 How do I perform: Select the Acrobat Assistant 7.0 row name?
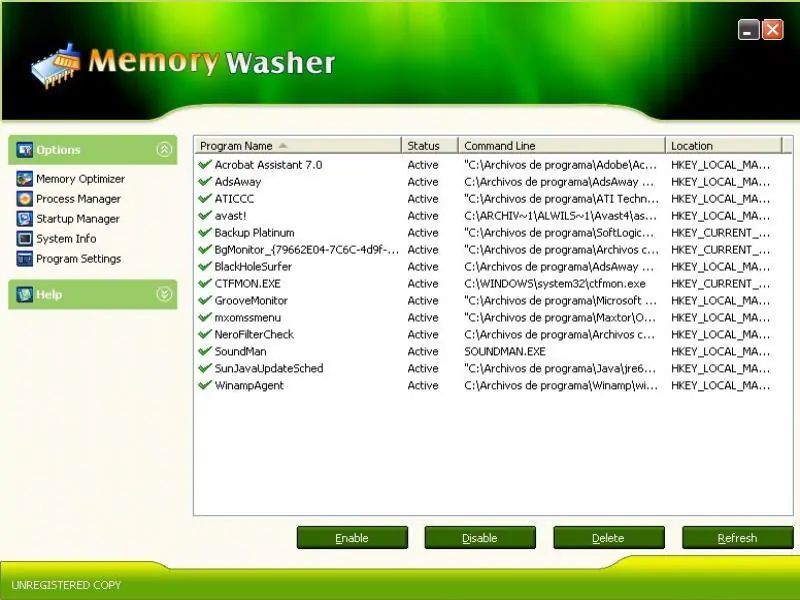[268, 165]
